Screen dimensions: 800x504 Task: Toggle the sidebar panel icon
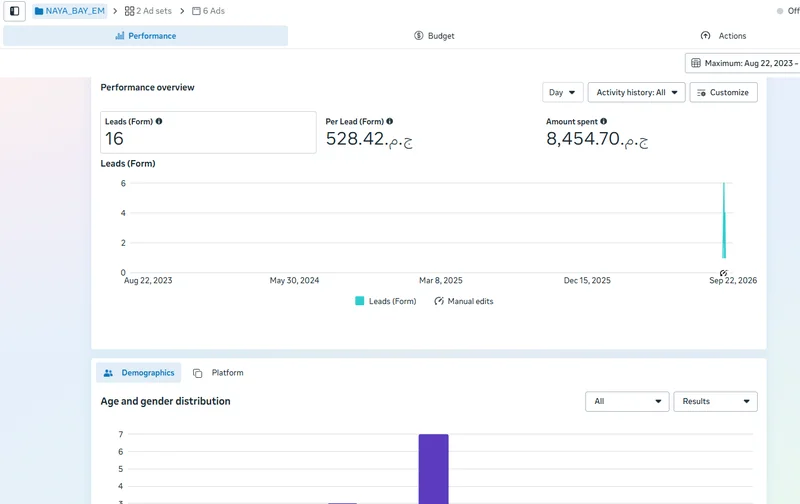[14, 11]
